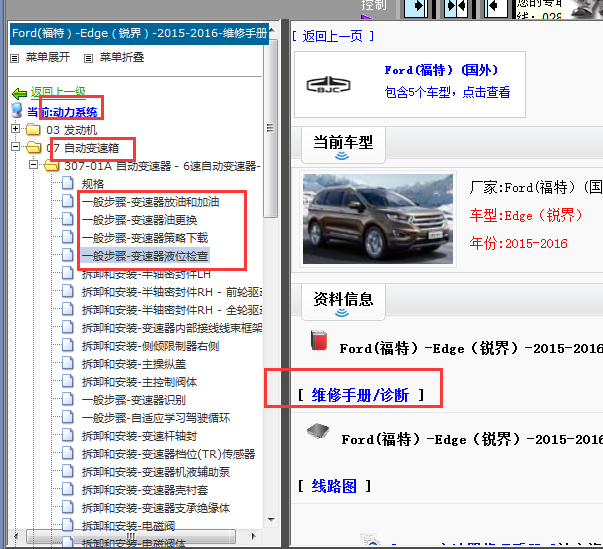Go back via 返回上一级 link
This screenshot has height=549, width=603.
[x=58, y=92]
